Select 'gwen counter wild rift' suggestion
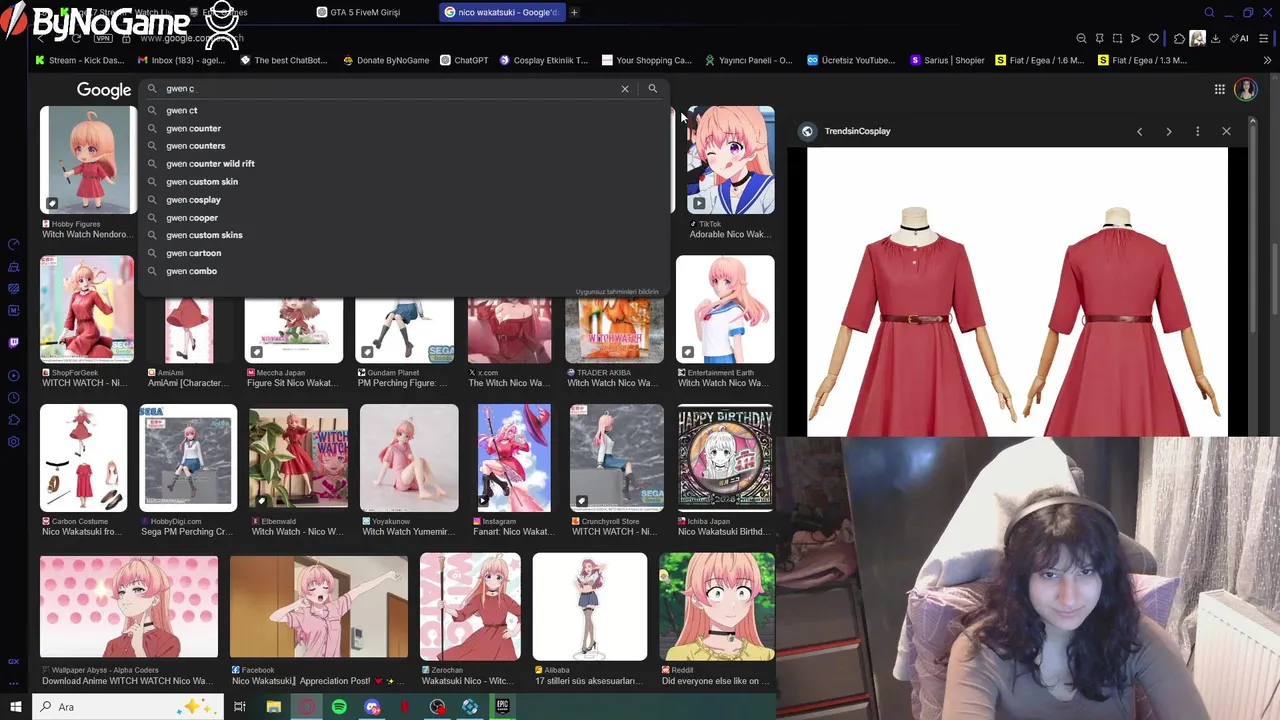 coord(403,164)
